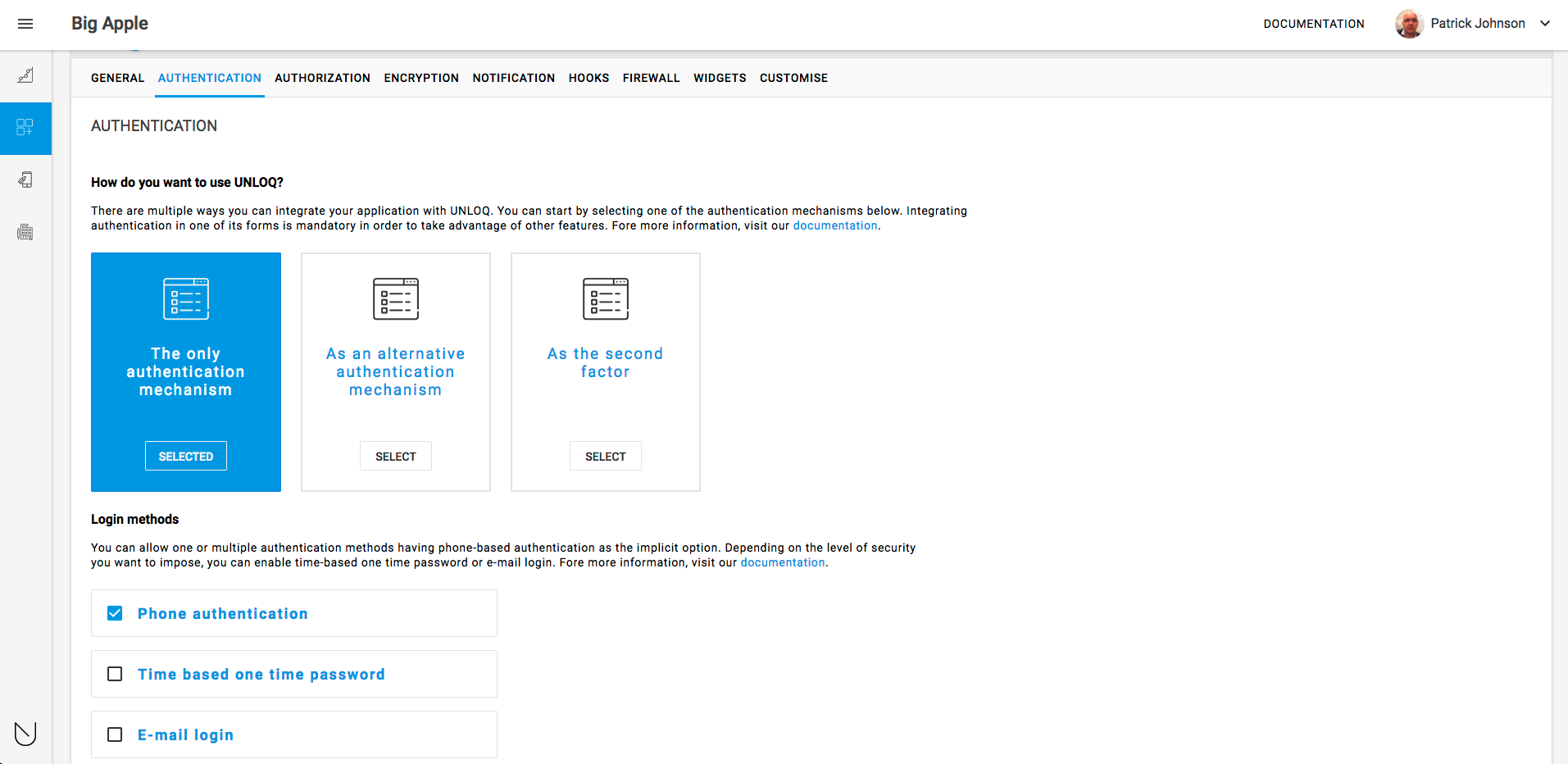Open the Authorization tab
Image resolution: width=1568 pixels, height=764 pixels.
point(322,78)
